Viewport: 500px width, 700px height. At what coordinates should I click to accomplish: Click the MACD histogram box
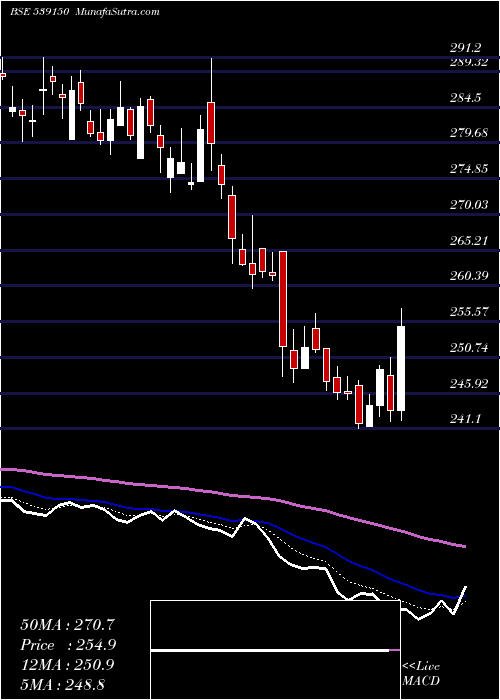(x=275, y=650)
